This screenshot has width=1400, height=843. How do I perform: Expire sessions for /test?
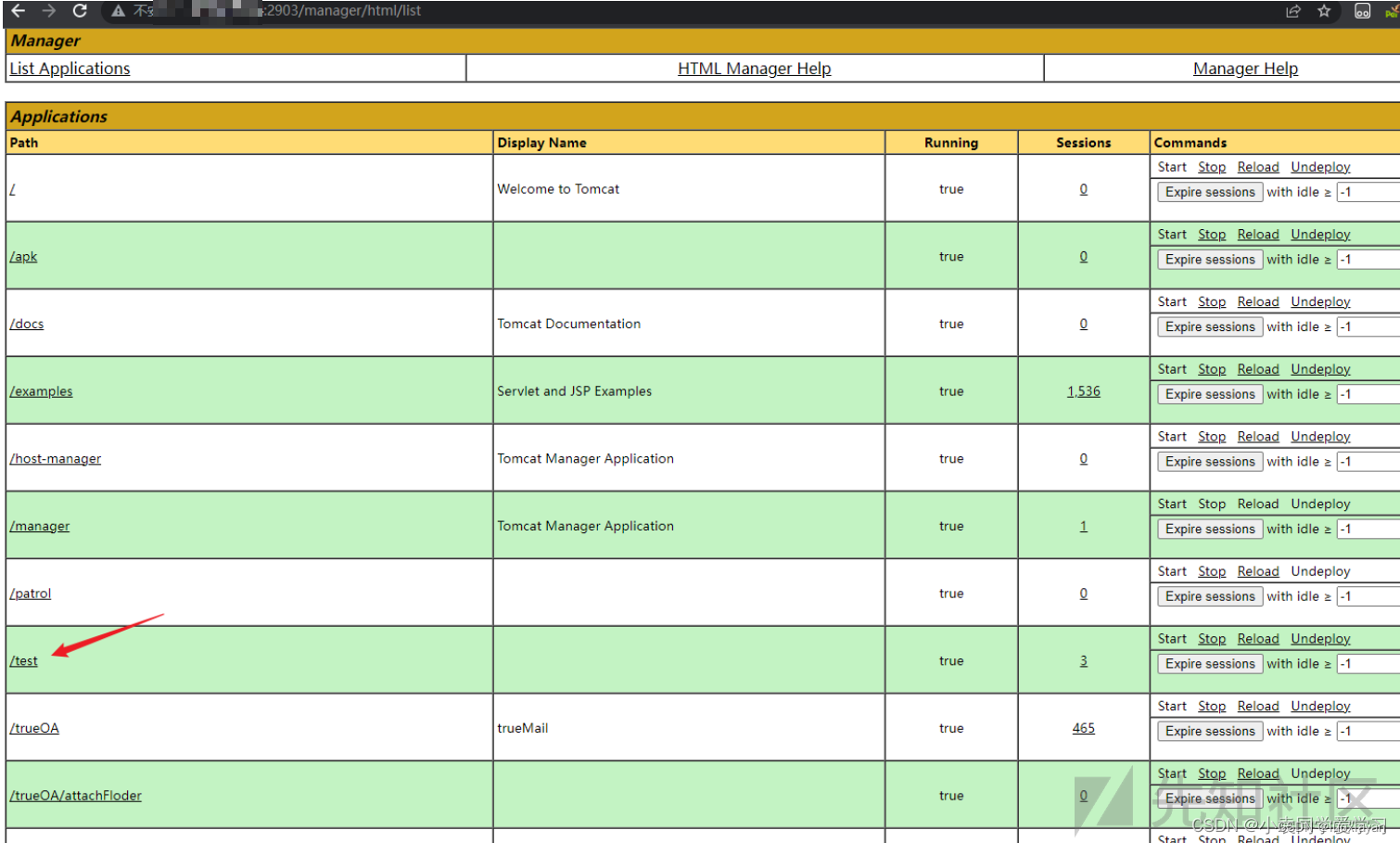(1210, 664)
